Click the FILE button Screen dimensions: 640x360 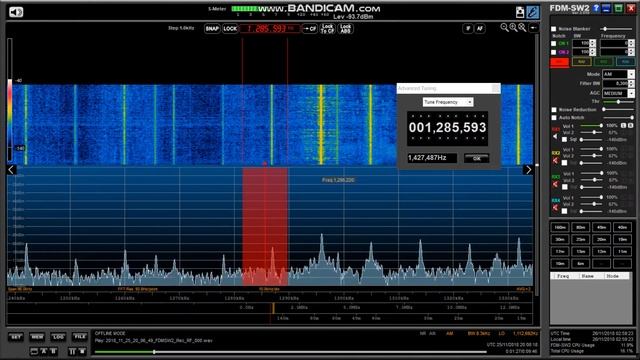(x=80, y=337)
